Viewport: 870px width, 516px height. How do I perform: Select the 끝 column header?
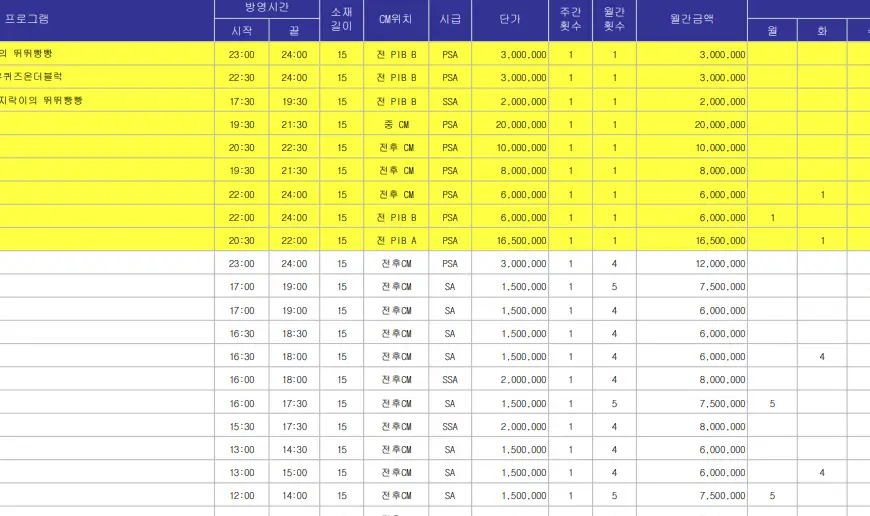click(294, 31)
